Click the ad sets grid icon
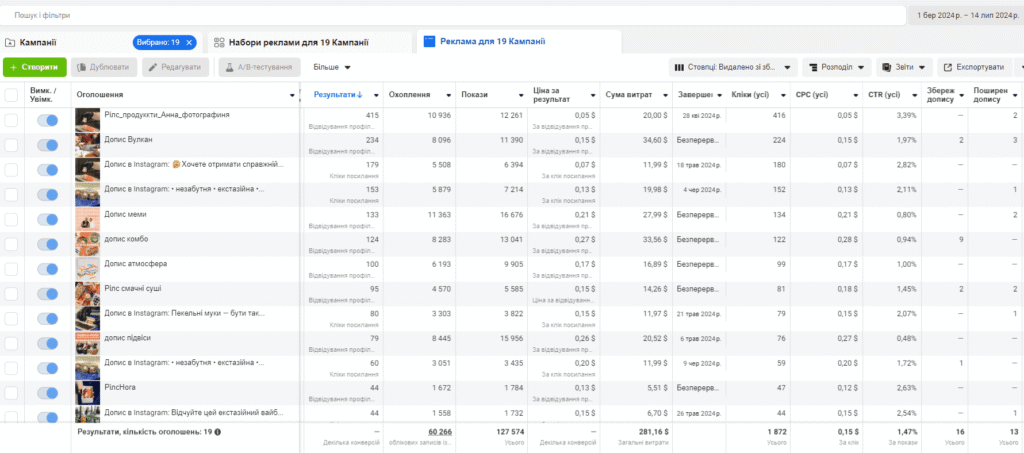The width and height of the screenshot is (1024, 453). click(219, 42)
